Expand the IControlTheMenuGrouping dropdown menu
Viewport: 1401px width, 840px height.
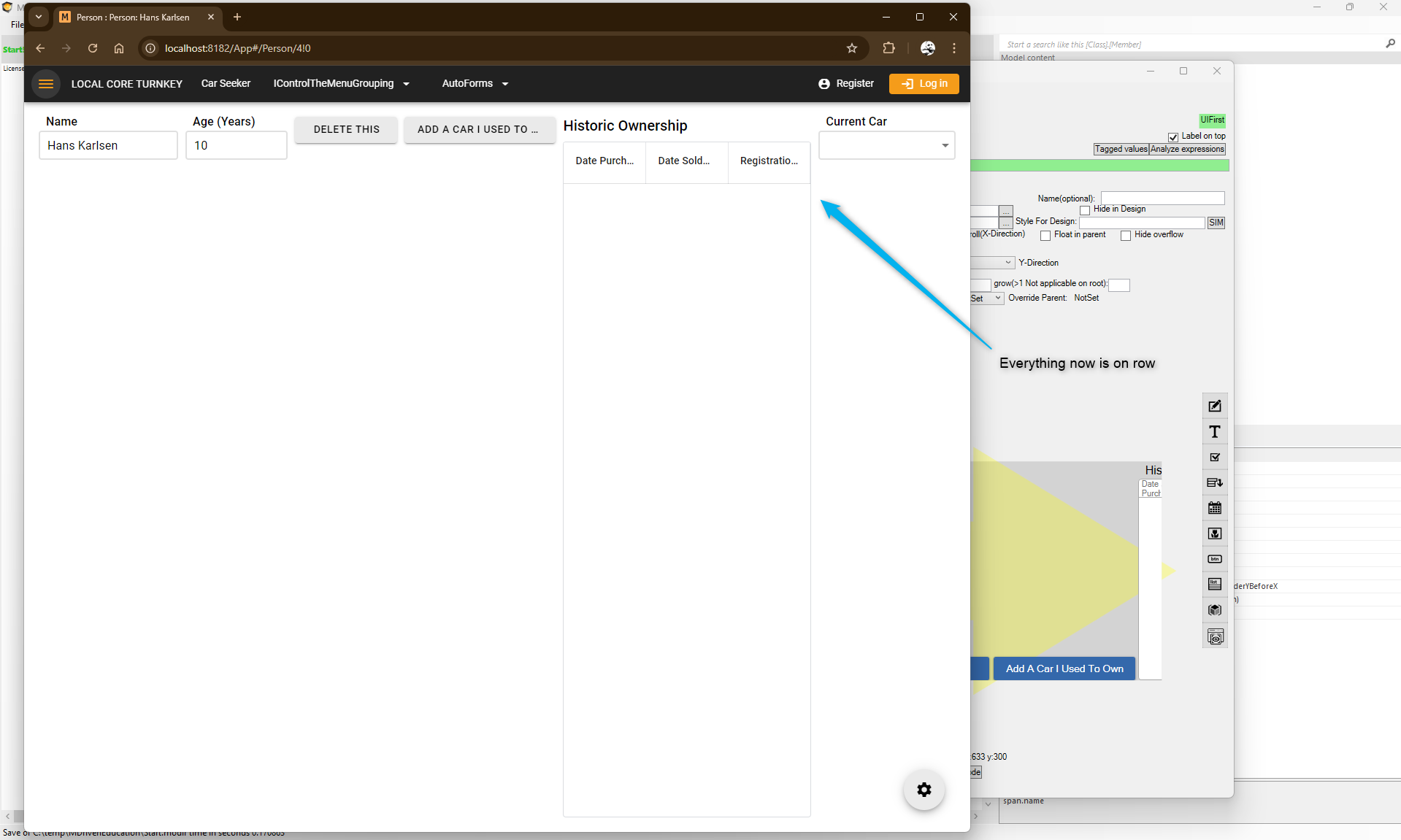click(341, 84)
